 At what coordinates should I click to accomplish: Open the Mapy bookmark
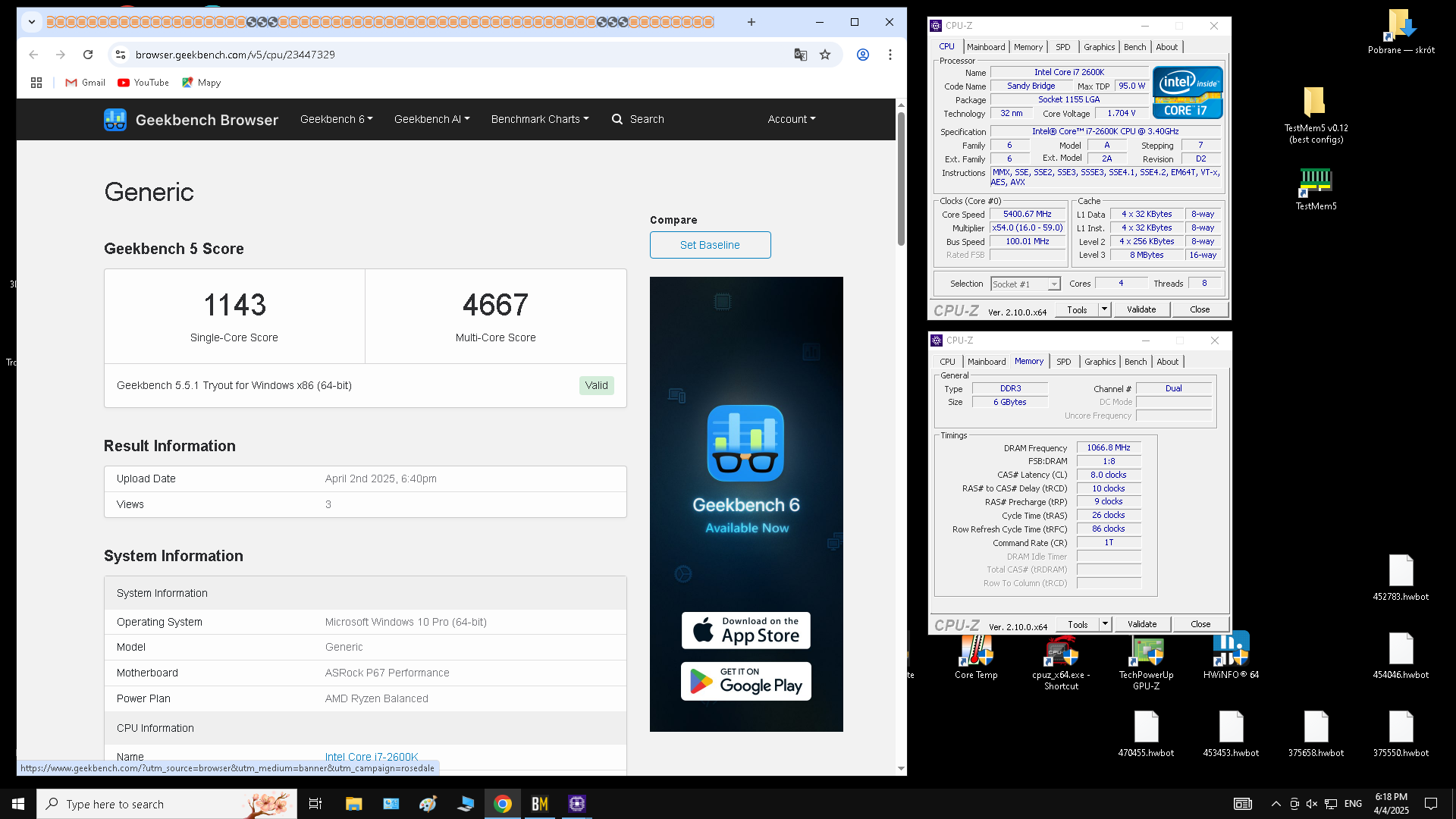click(201, 83)
